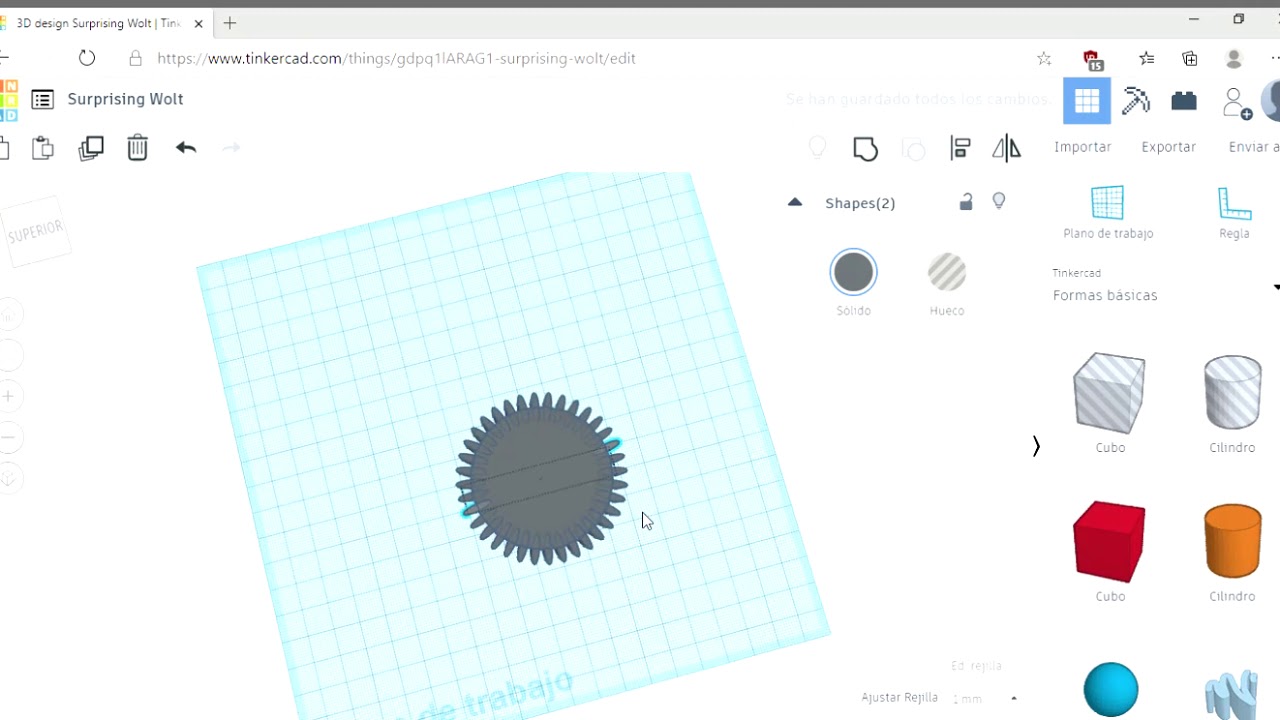This screenshot has width=1280, height=720.
Task: Open the Formas básicas shape dropdown
Action: click(x=1165, y=287)
